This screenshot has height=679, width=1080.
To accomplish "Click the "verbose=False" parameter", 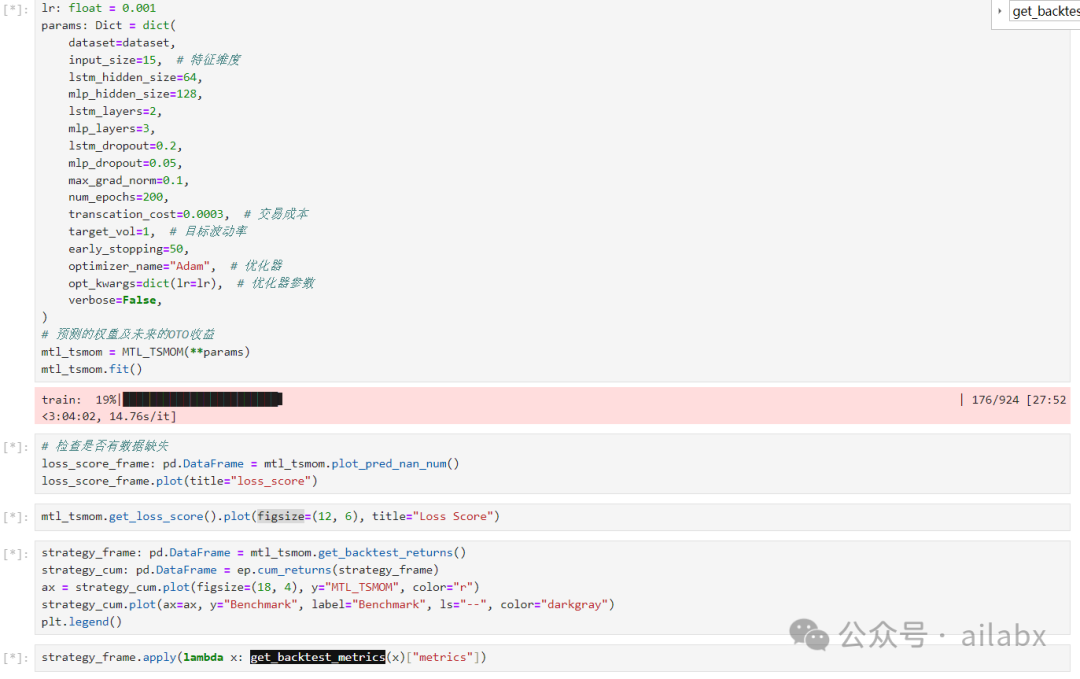I will pos(112,301).
